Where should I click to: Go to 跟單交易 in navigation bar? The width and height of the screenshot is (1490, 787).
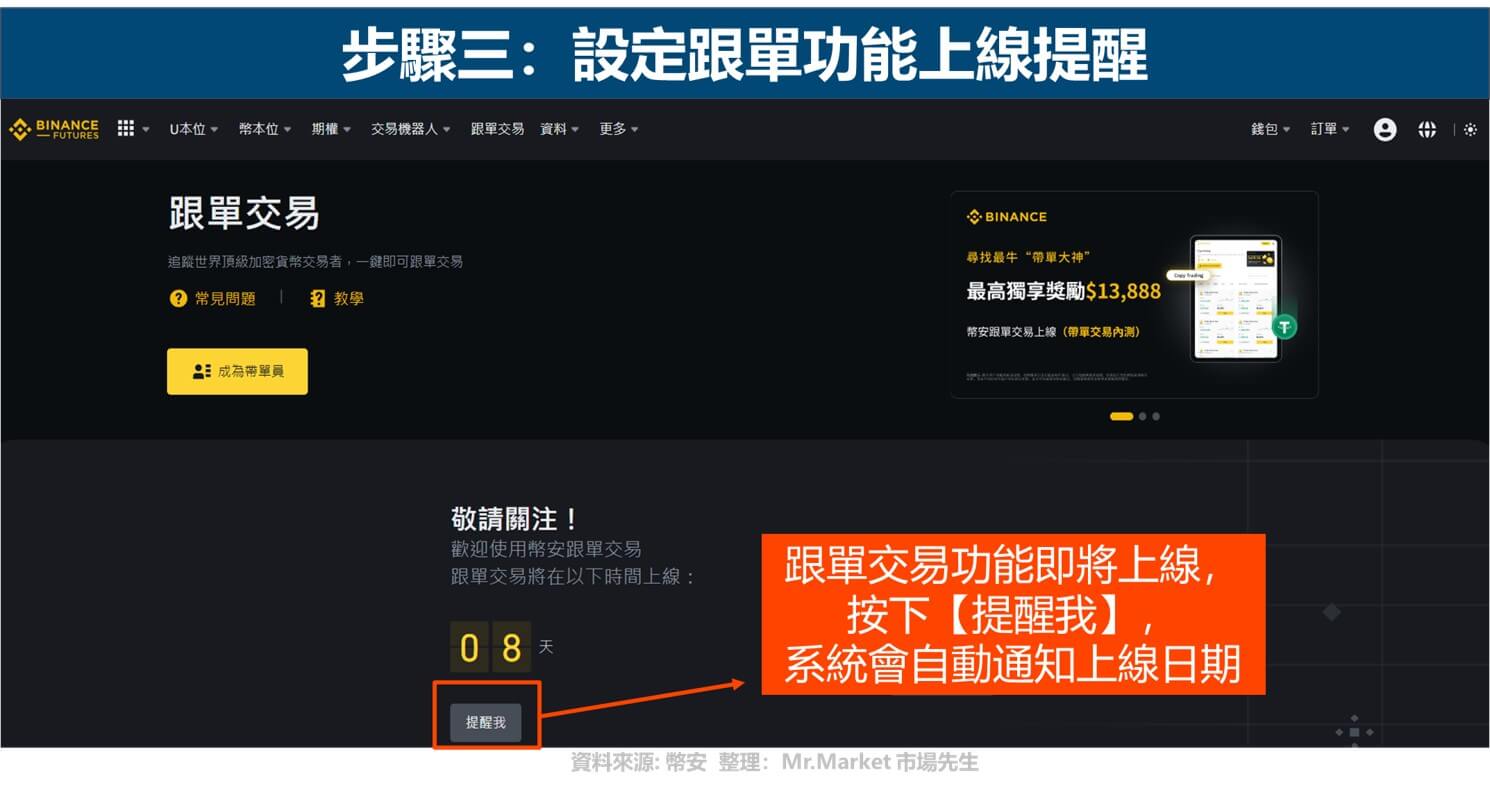[497, 129]
